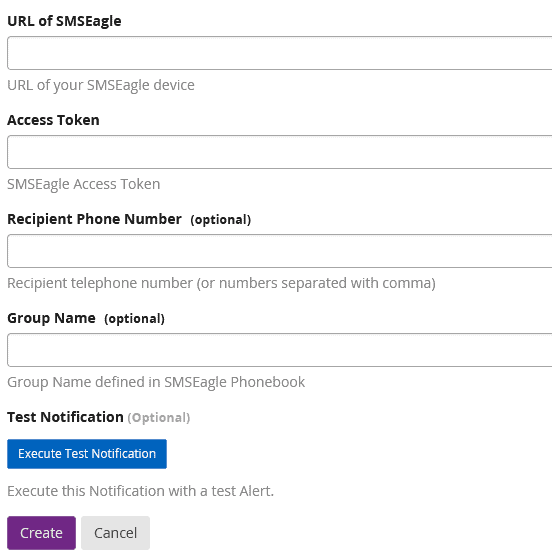Click the 'URL of your SMSEagle device' hint
Screen dimensions: 552x557
coord(101,85)
